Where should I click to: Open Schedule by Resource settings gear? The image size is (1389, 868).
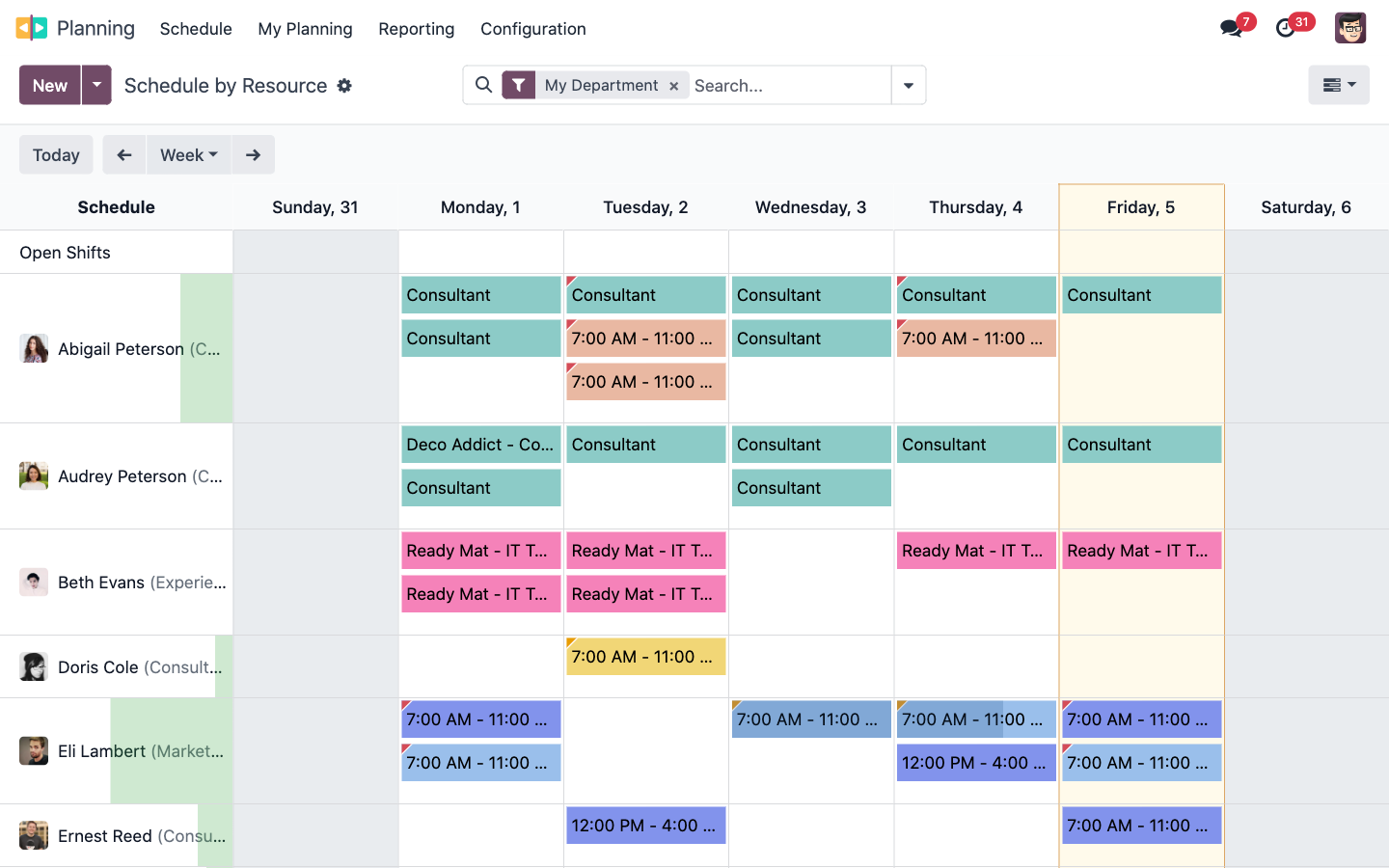point(344,86)
